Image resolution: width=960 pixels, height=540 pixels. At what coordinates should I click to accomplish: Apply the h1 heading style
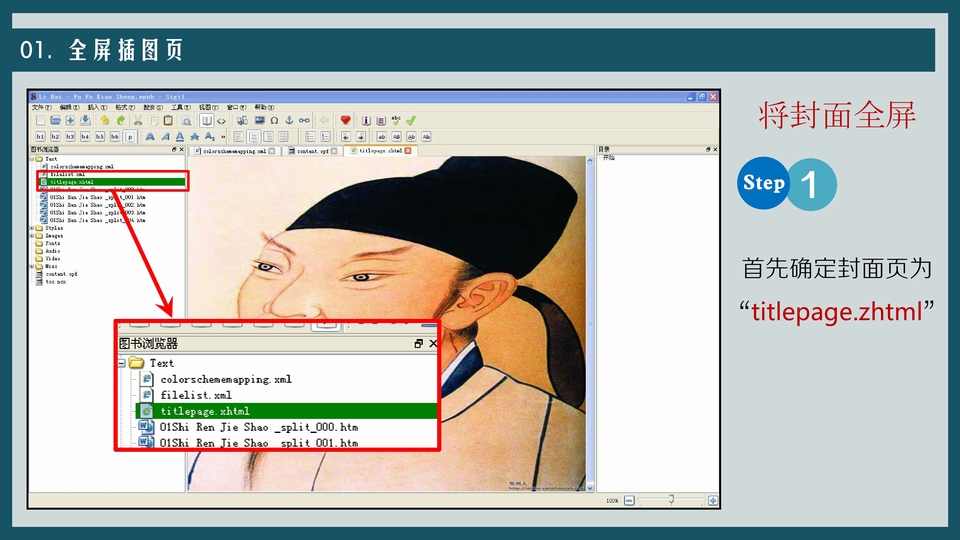pos(40,136)
